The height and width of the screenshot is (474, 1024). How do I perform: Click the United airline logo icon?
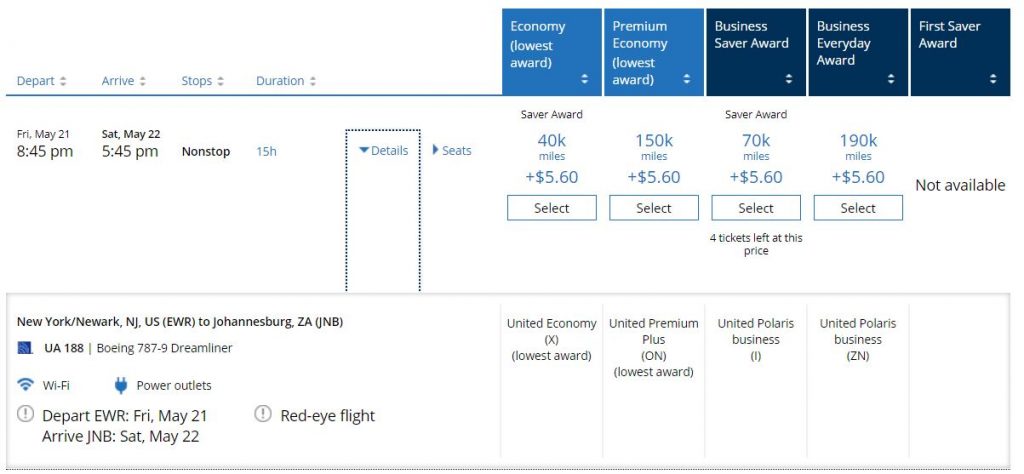[x=25, y=348]
